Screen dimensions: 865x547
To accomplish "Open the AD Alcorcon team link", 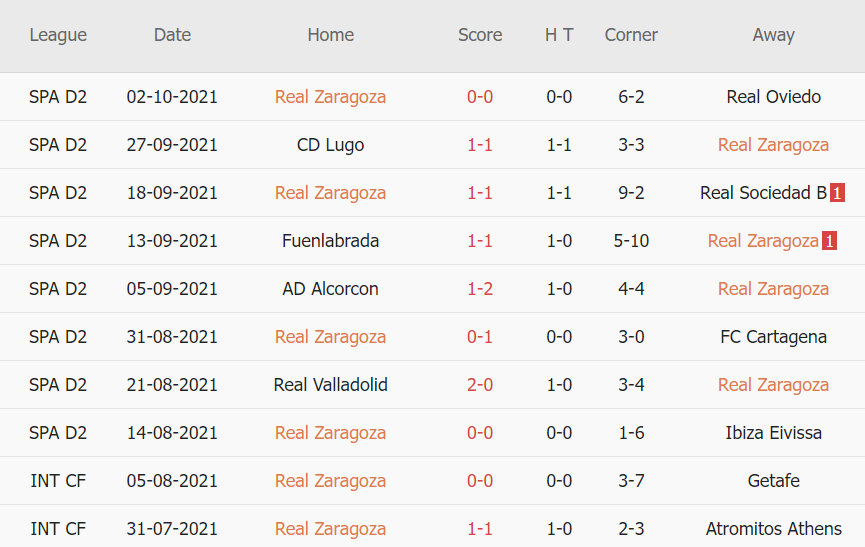I will 330,289.
